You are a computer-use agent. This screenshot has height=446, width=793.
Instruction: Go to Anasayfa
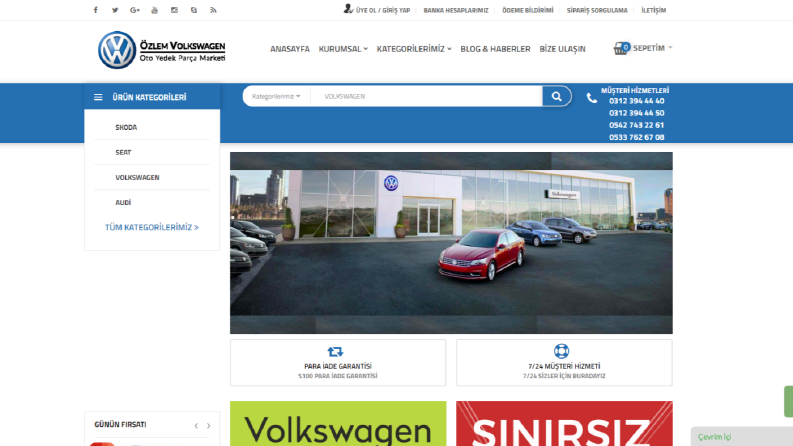290,49
